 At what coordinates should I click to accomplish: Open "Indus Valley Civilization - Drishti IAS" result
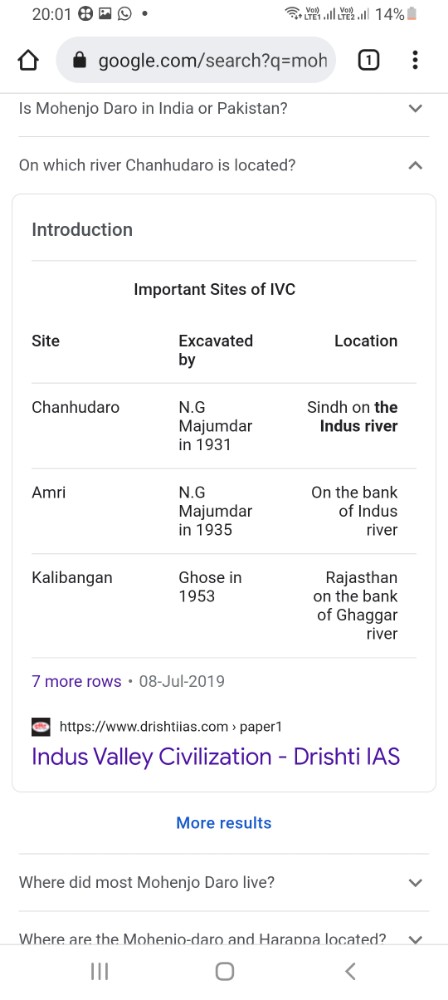(x=216, y=757)
